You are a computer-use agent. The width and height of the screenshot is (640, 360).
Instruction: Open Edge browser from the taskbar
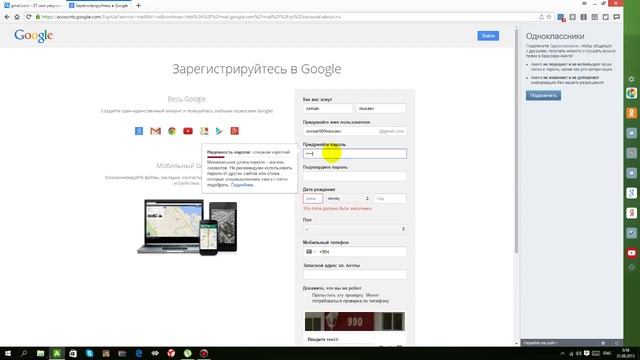139,353
